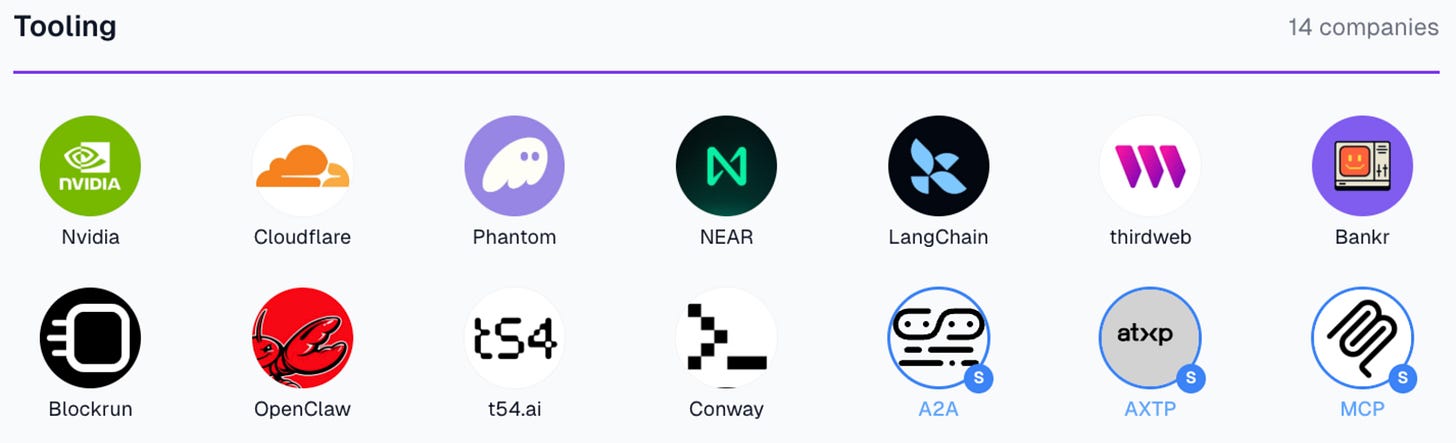Follow the blue MCP text link
Image resolution: width=1456 pixels, height=443 pixels.
click(x=1362, y=409)
